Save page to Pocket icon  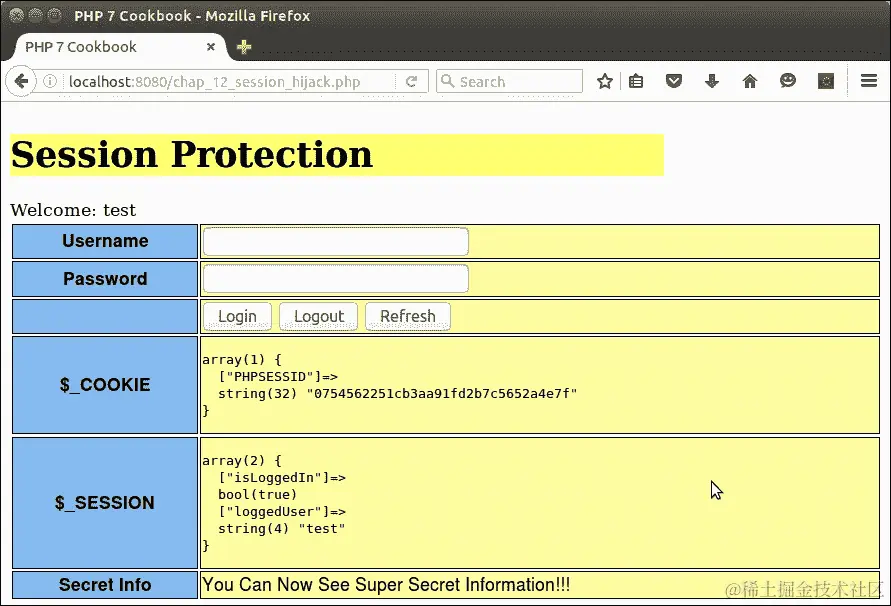[674, 81]
